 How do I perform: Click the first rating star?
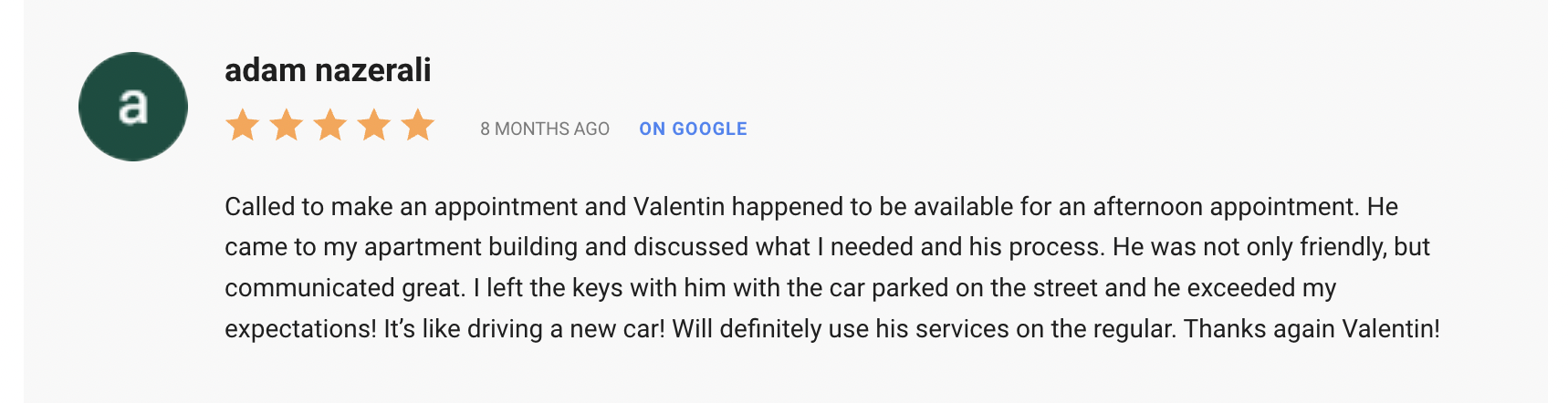(243, 125)
